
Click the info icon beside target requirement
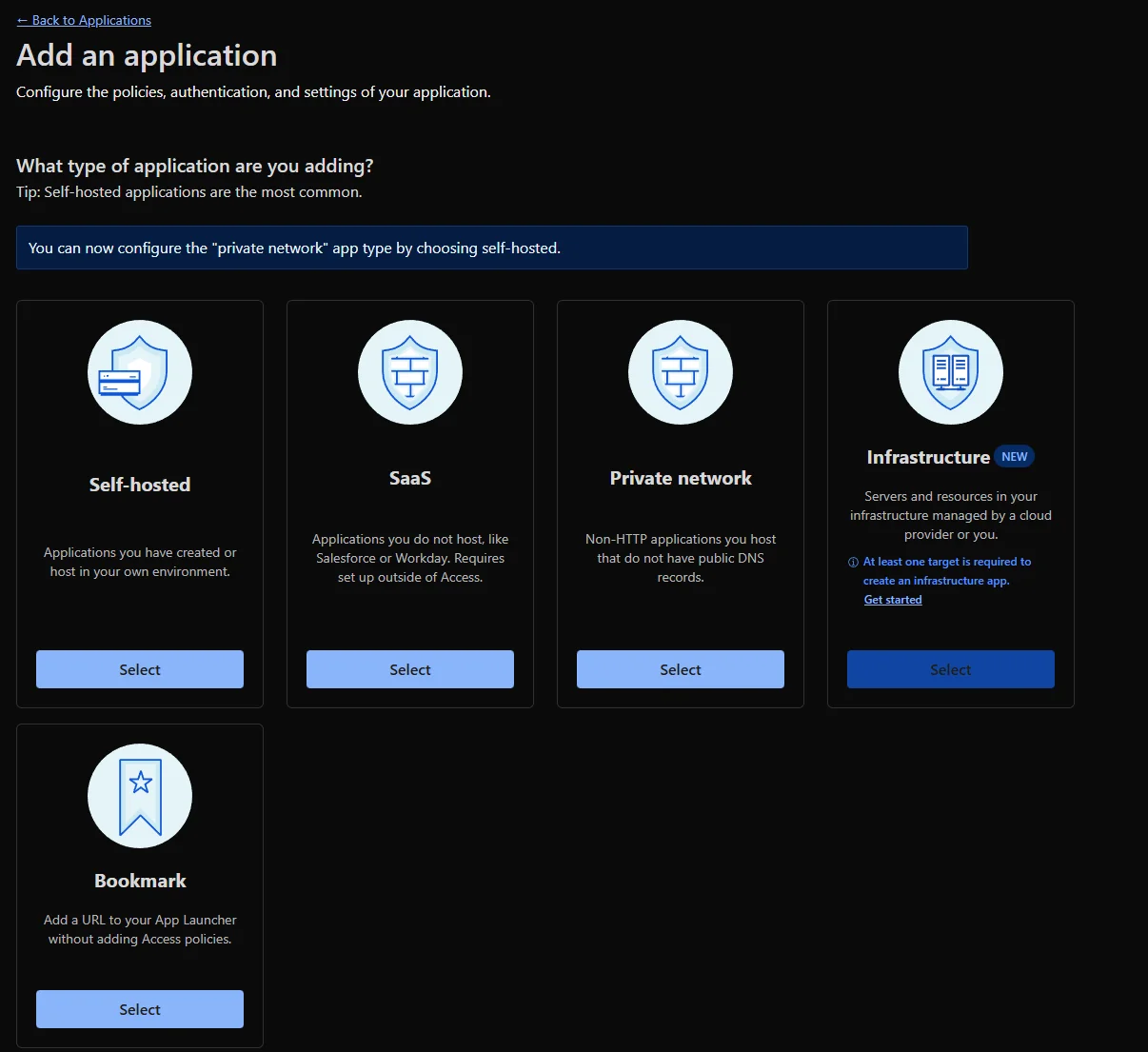[853, 563]
